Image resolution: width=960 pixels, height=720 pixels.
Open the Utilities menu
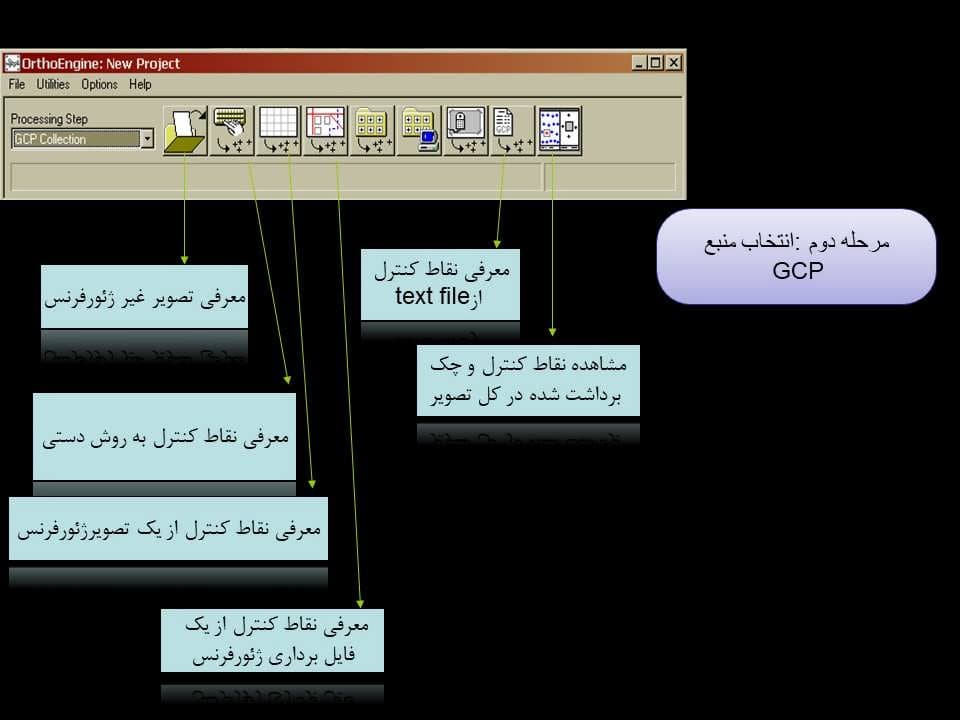(53, 84)
